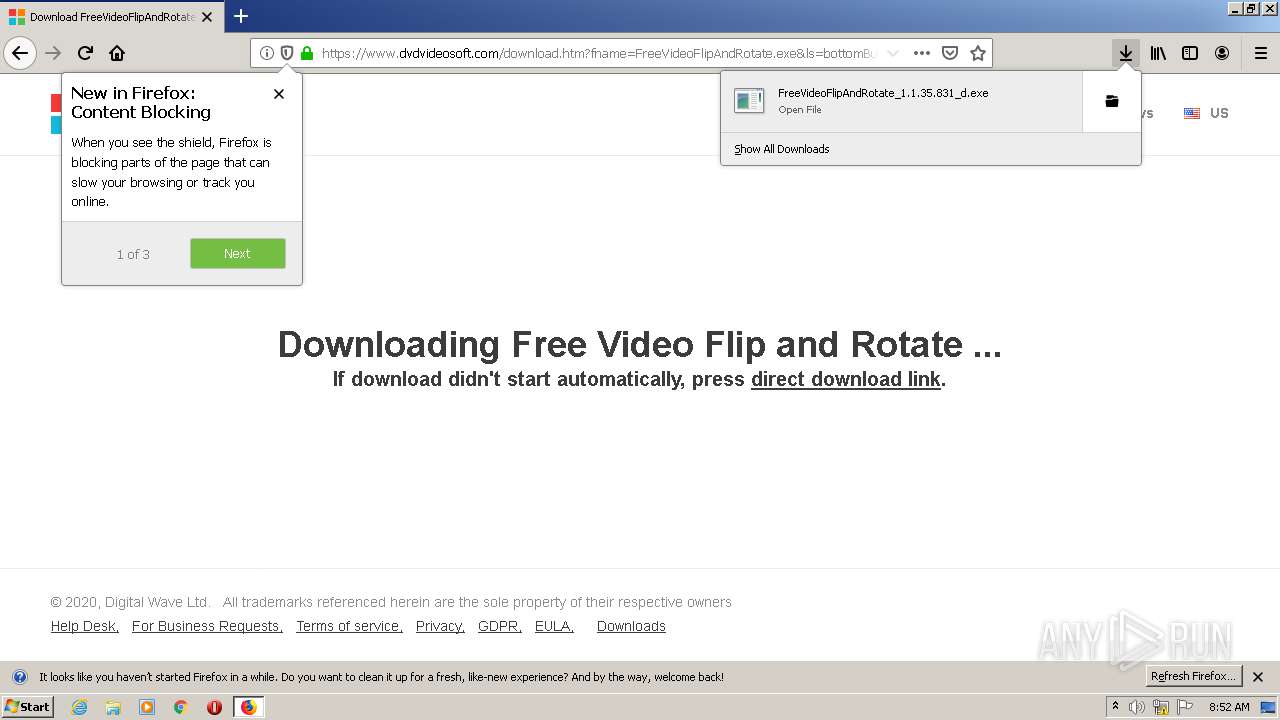The image size is (1280, 720).
Task: Open Firefox account icon
Action: tap(1222, 53)
